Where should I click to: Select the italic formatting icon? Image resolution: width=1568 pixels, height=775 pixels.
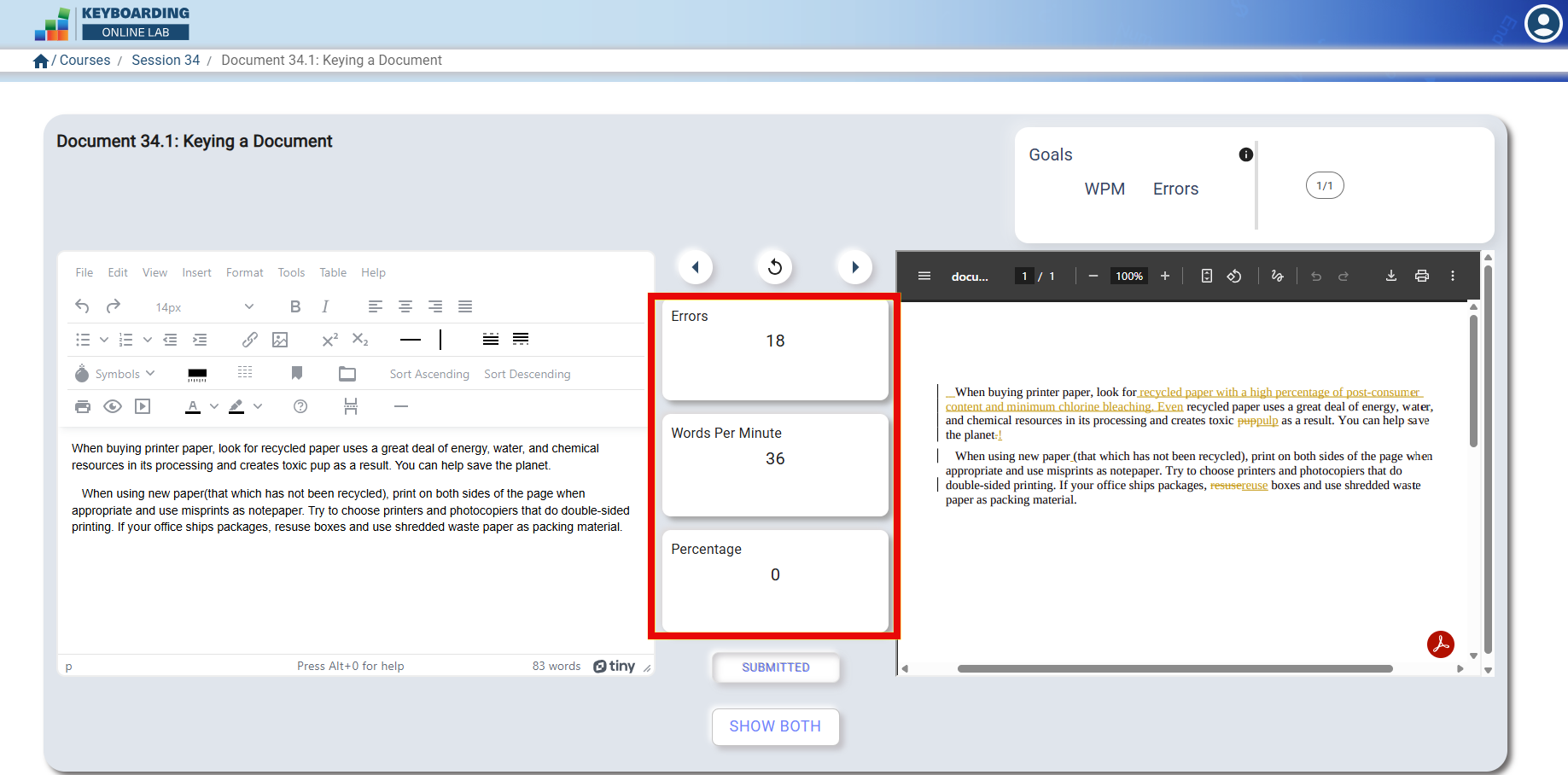(x=325, y=306)
